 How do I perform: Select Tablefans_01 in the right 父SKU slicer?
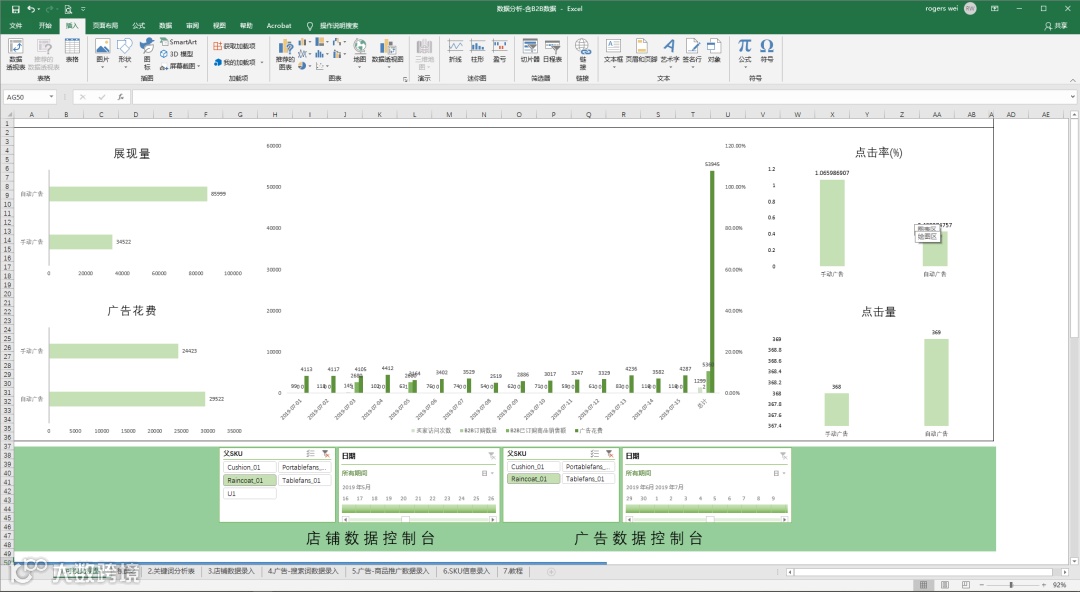tap(585, 479)
